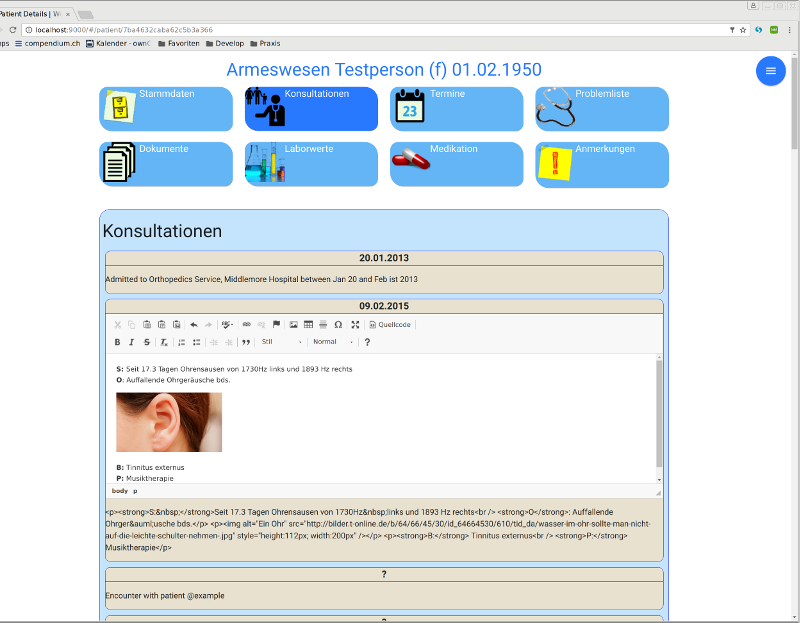Toggle strikethrough formatting

tap(147, 342)
